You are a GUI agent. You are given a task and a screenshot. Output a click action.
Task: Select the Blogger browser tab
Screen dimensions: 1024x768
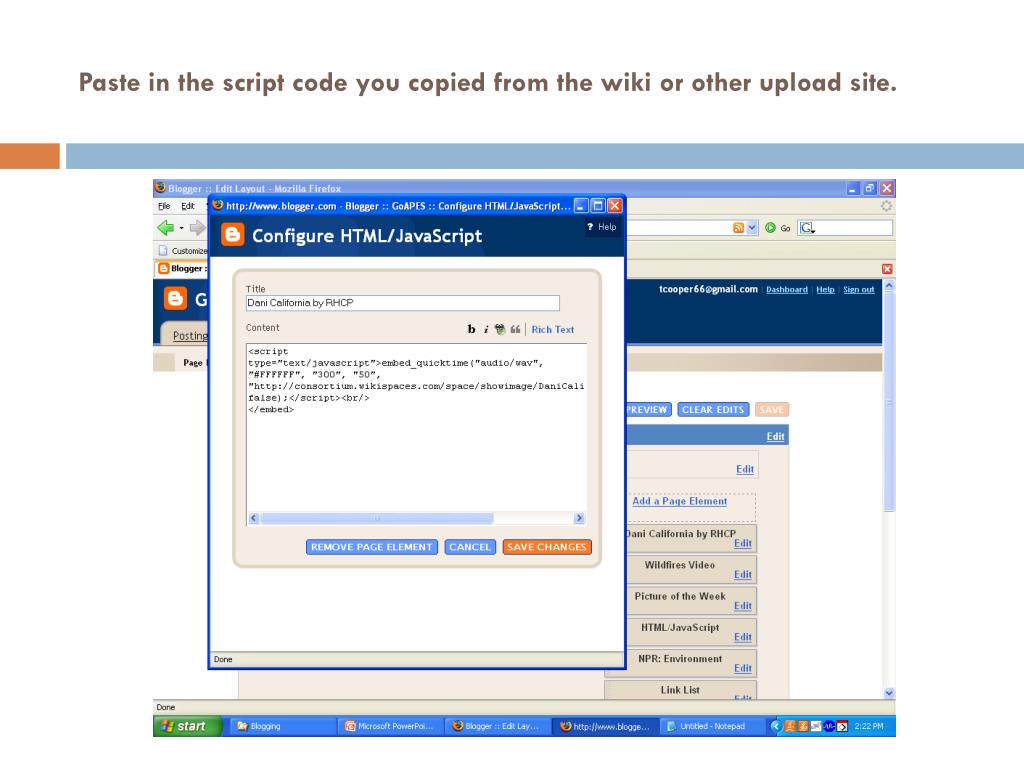(x=182, y=268)
